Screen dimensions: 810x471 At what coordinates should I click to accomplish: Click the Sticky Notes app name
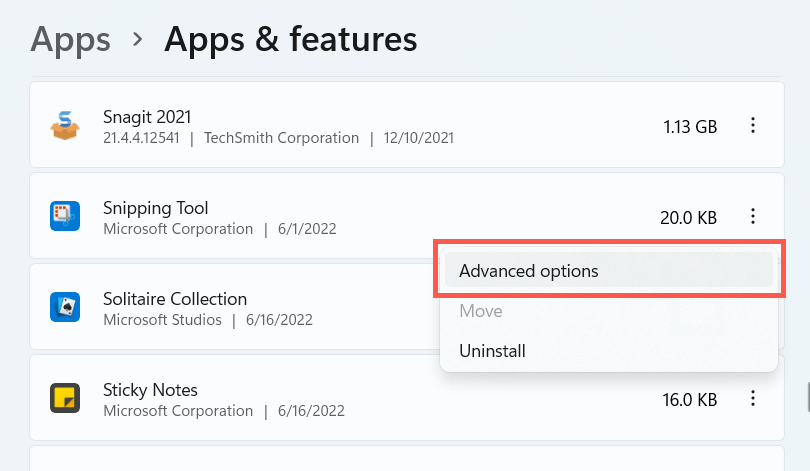pyautogui.click(x=150, y=389)
